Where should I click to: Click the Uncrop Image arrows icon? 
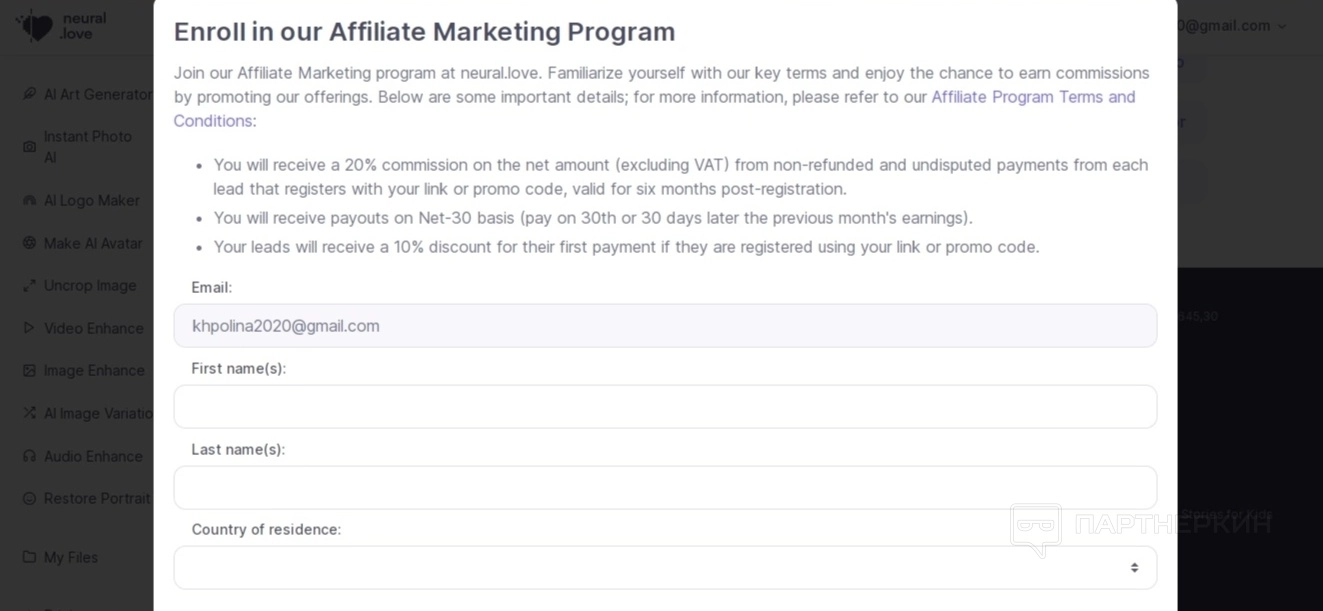[x=29, y=285]
